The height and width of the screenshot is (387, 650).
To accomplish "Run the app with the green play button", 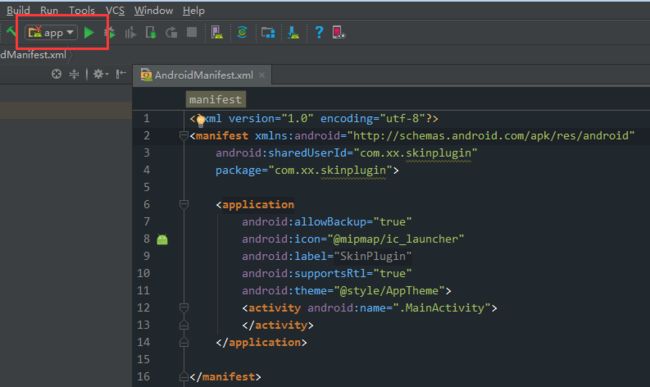I will click(89, 32).
